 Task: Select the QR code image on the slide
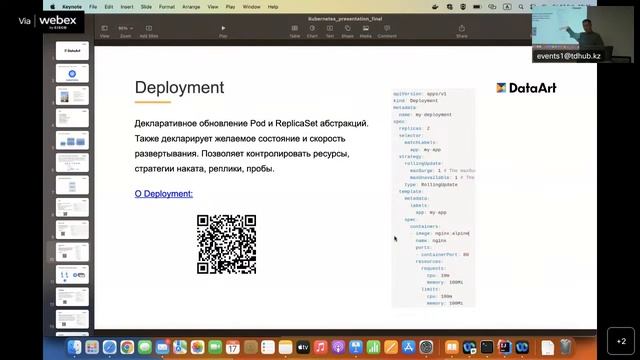[227, 244]
